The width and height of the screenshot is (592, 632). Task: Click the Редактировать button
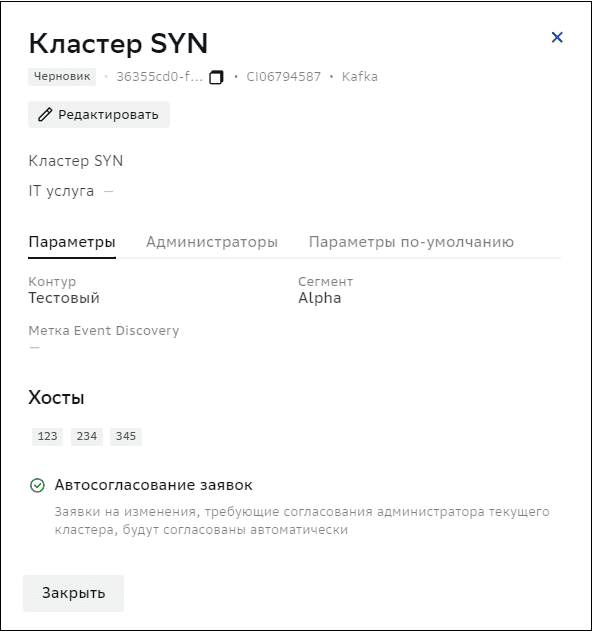coord(99,115)
